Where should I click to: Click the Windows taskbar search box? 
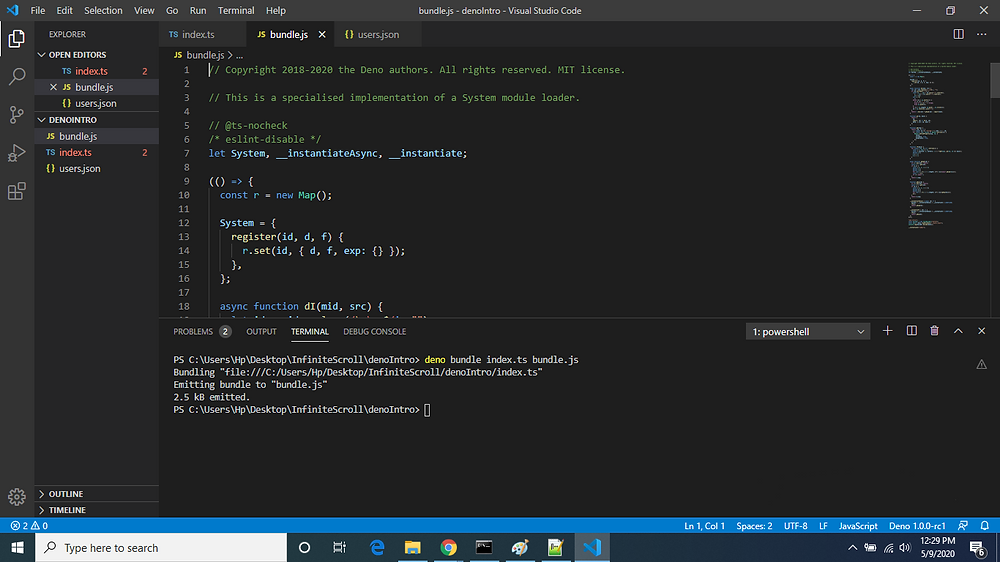coord(161,547)
